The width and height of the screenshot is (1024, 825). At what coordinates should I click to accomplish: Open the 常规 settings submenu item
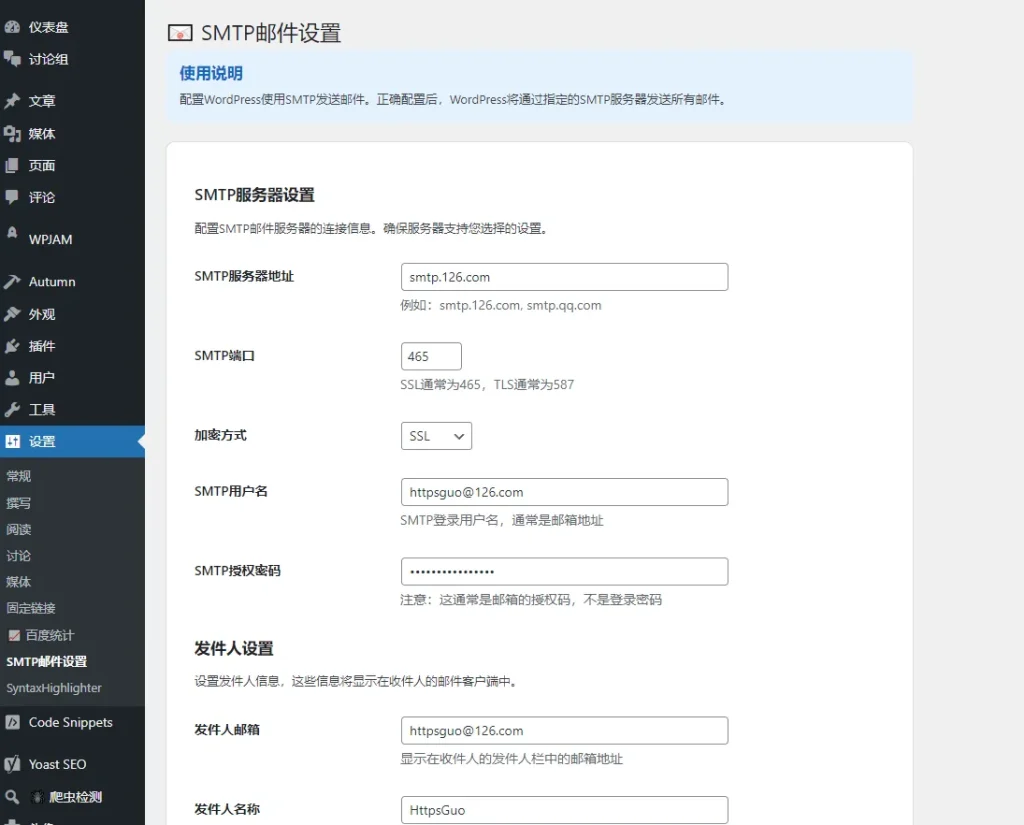[19, 476]
